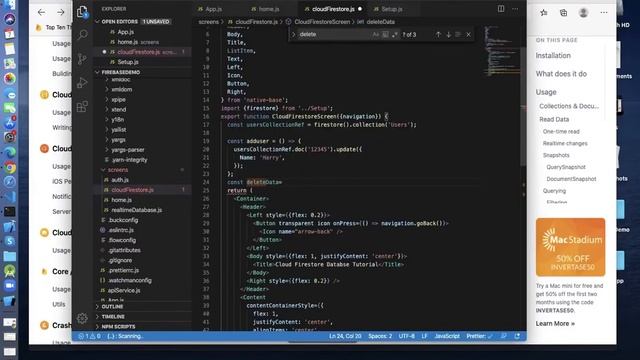Open auth.js in screens folder

coord(120,180)
